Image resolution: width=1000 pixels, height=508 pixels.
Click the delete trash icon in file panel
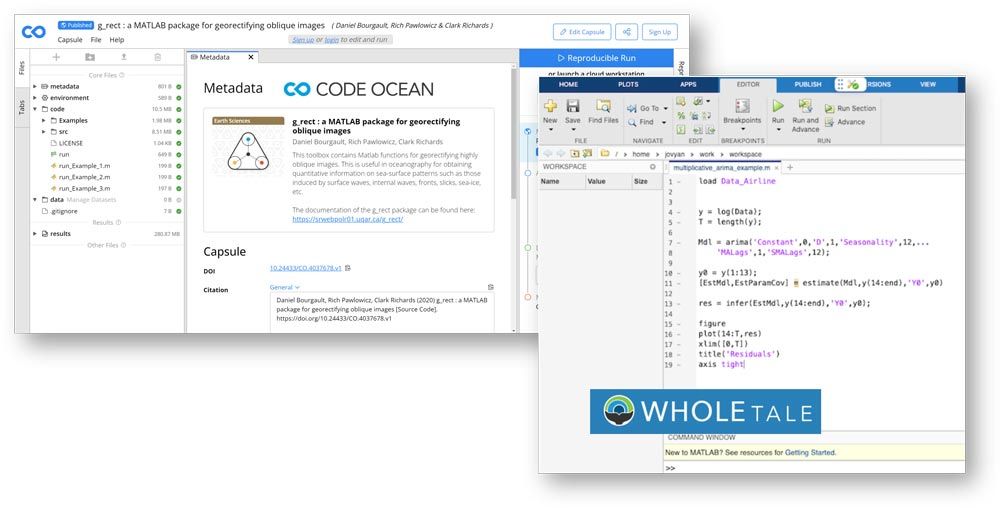tap(157, 58)
